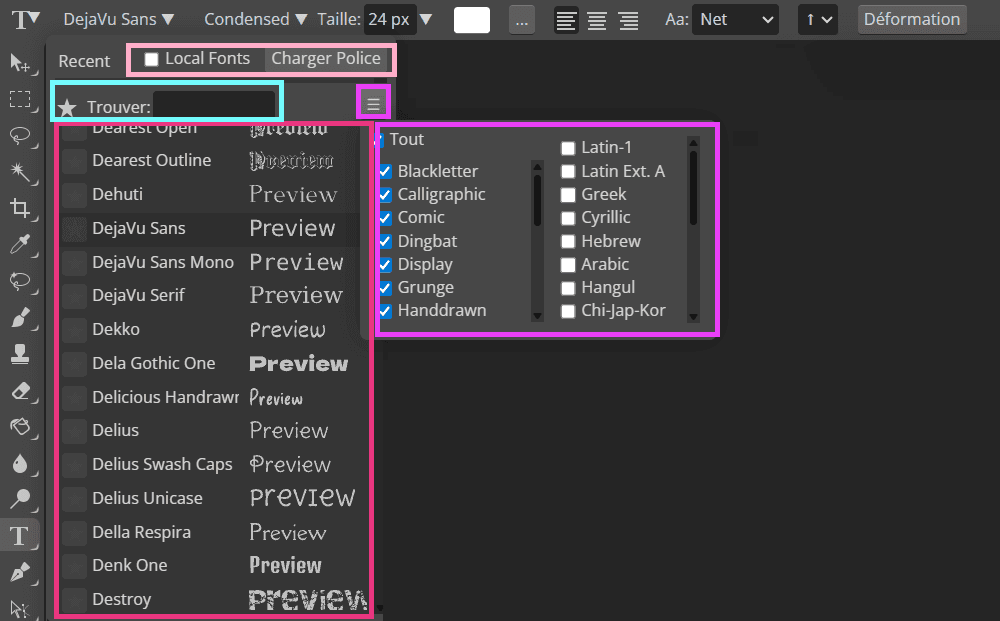Select the Pen tool
Image resolution: width=1000 pixels, height=621 pixels.
pos(20,572)
